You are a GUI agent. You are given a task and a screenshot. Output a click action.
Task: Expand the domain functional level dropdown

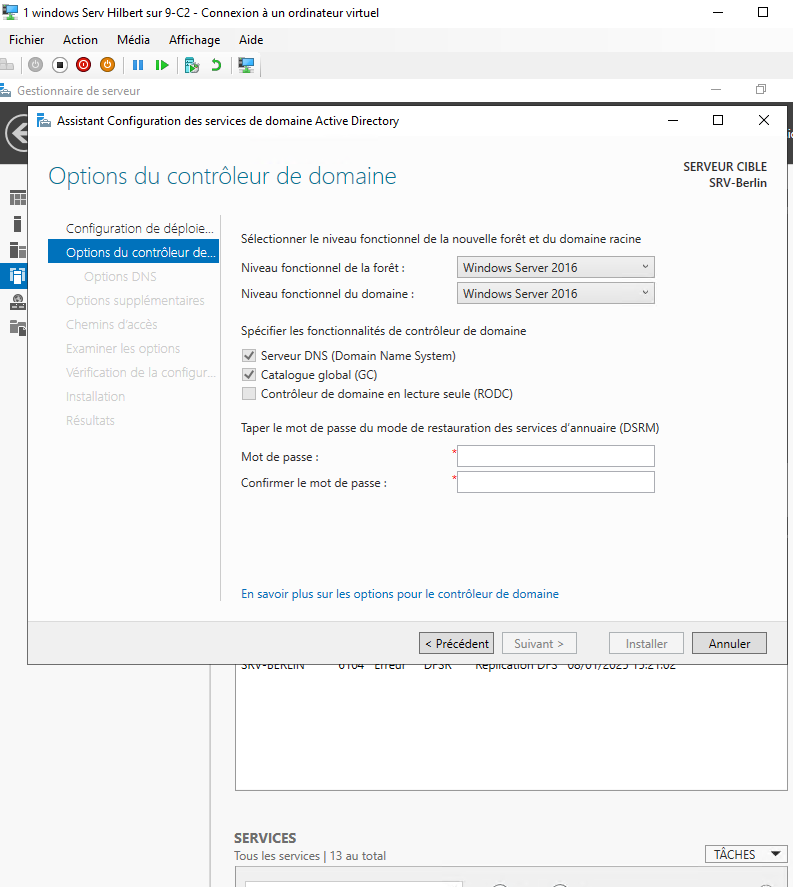(555, 293)
